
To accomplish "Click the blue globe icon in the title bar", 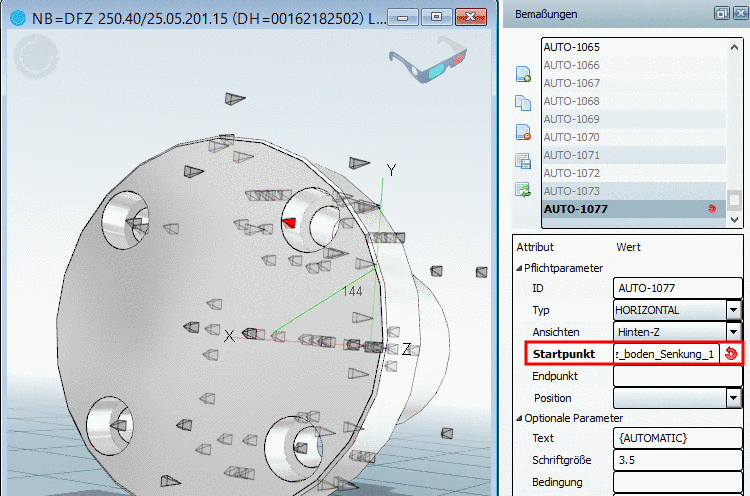I will click(18, 18).
